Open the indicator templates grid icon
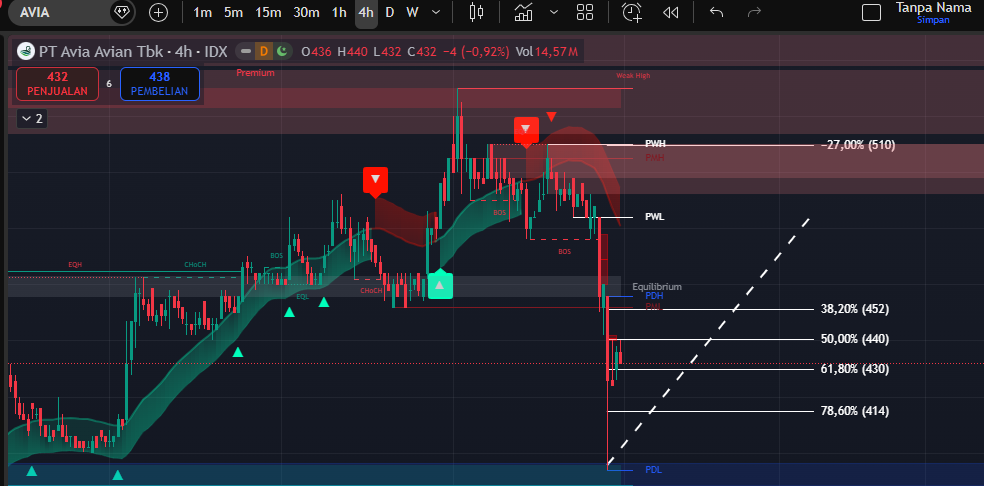 (x=585, y=12)
